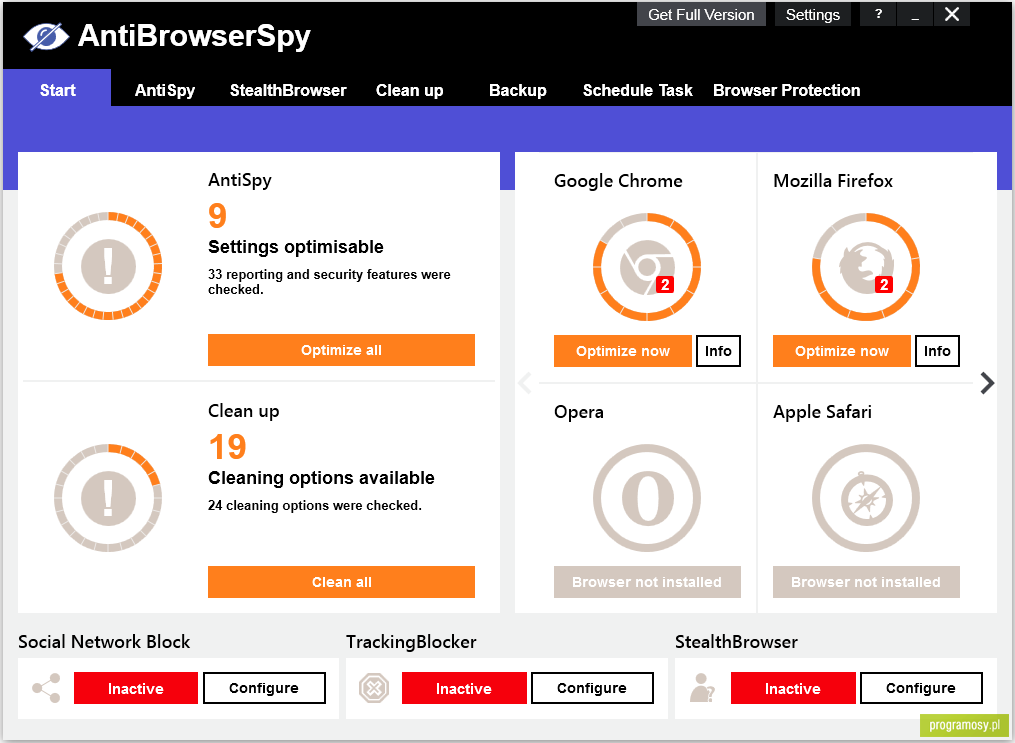The width and height of the screenshot is (1015, 743).
Task: Open the Settings button
Action: [x=812, y=14]
